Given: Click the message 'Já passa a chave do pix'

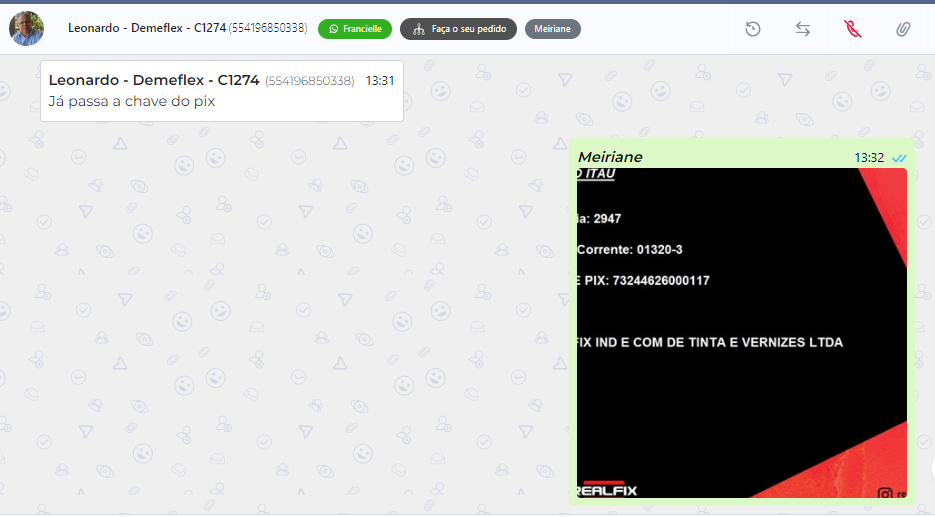Looking at the screenshot, I should coord(132,101).
